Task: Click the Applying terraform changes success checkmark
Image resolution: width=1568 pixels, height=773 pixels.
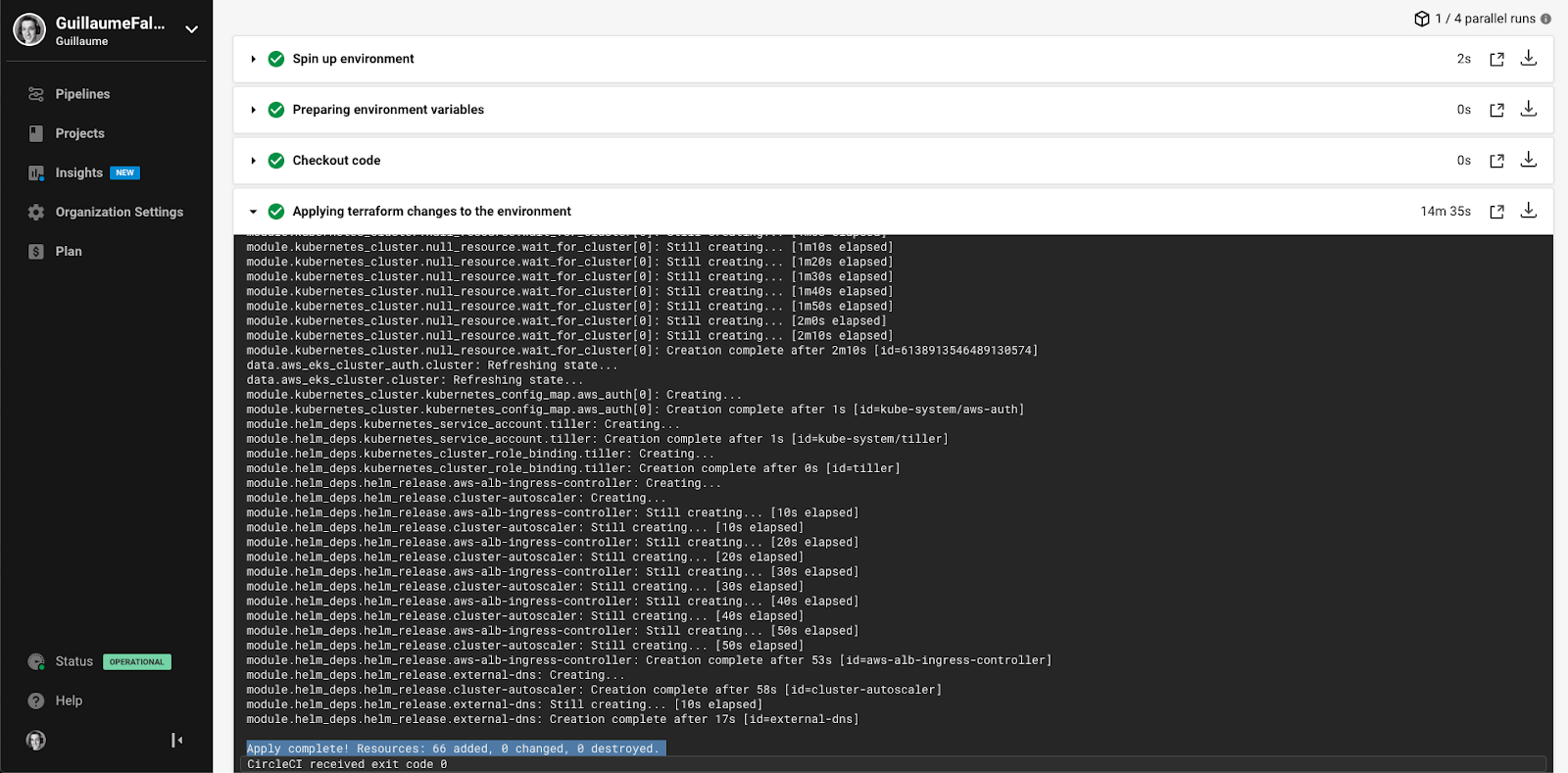Action: 276,212
